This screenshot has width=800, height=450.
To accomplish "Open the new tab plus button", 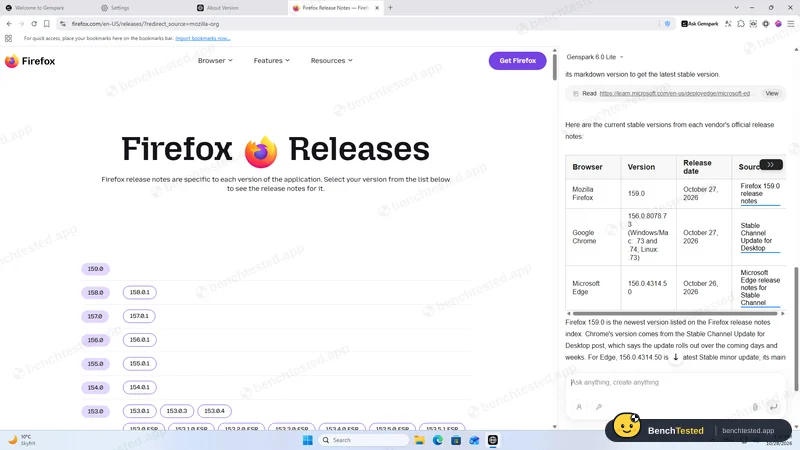I will 390,8.
